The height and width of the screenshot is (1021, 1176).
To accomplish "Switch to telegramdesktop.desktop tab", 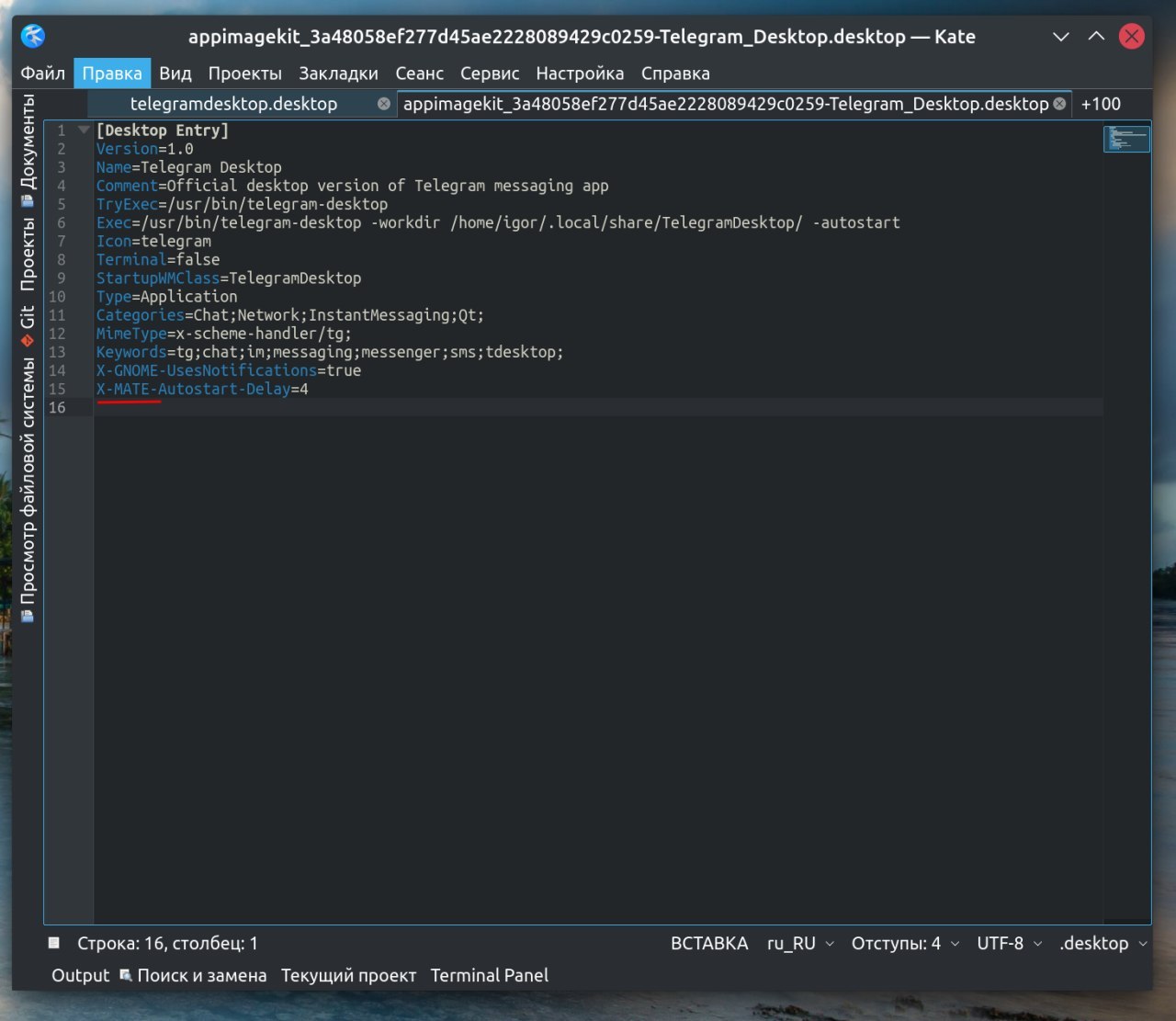I will 233,104.
